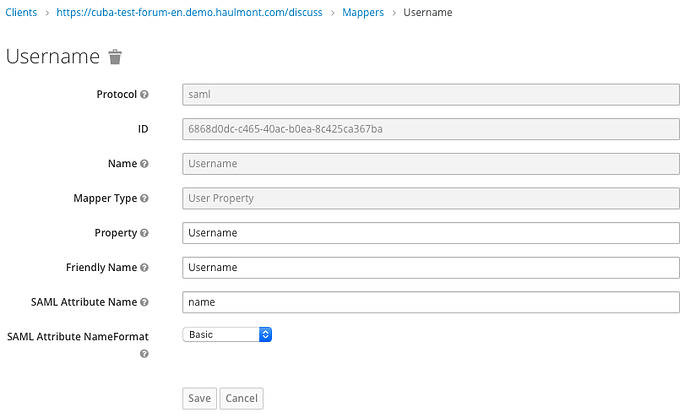The height and width of the screenshot is (418, 690).
Task: Delete the Username mapper via trash icon
Action: (x=115, y=57)
